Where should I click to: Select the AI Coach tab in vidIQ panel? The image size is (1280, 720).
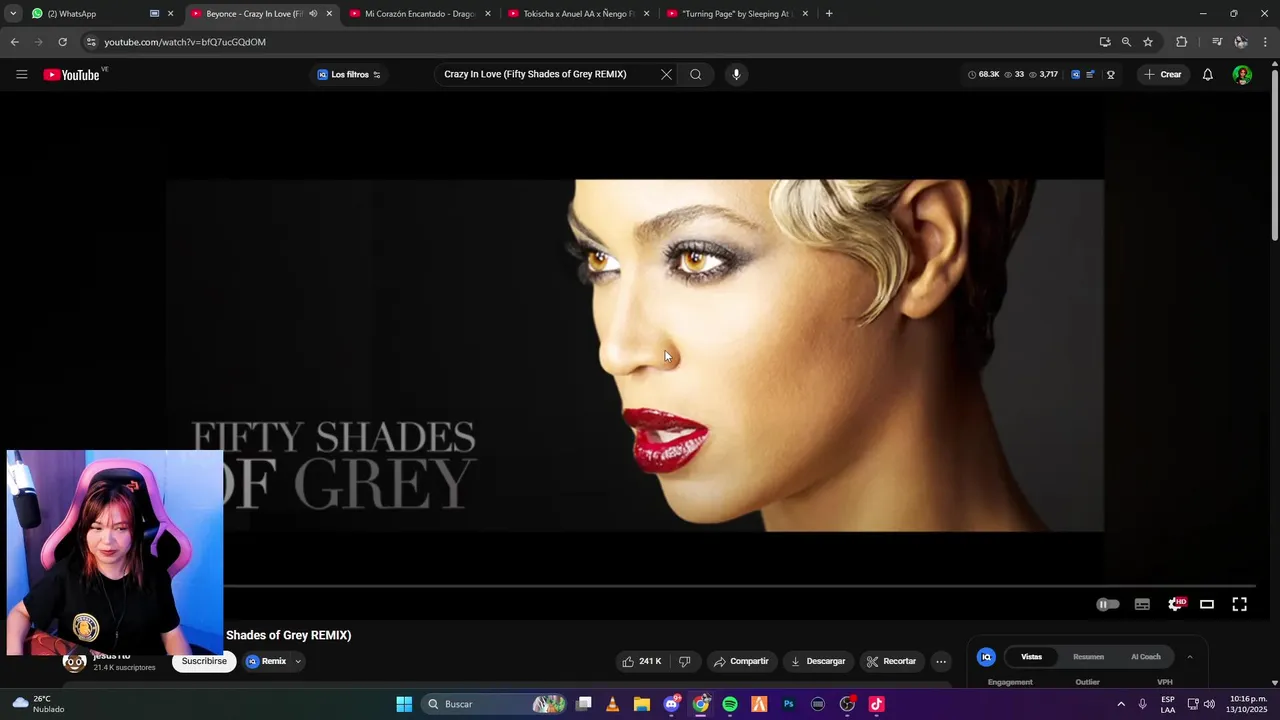tap(1146, 657)
